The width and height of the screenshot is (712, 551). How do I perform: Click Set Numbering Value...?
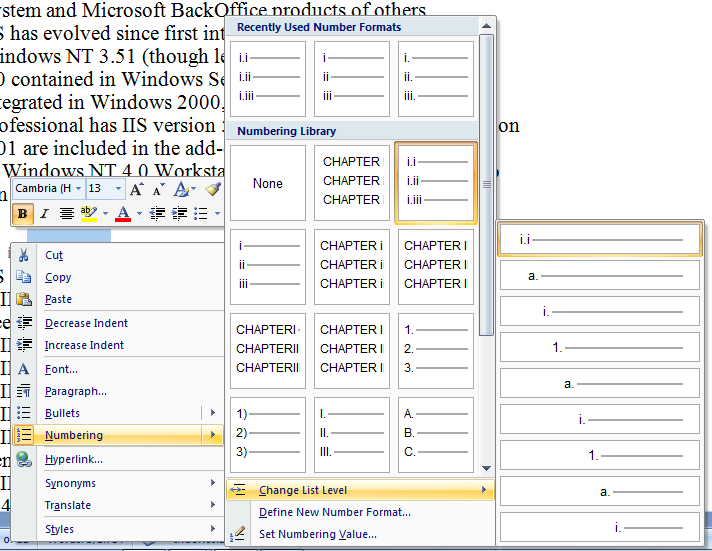(318, 534)
